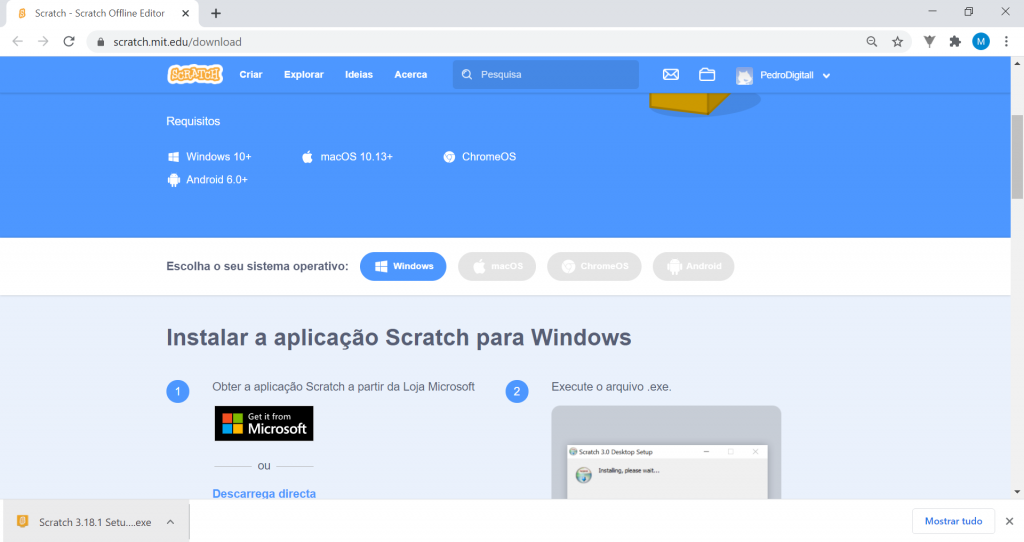Click the funnel-shaped extension icon
The image size is (1024, 542).
pos(929,41)
